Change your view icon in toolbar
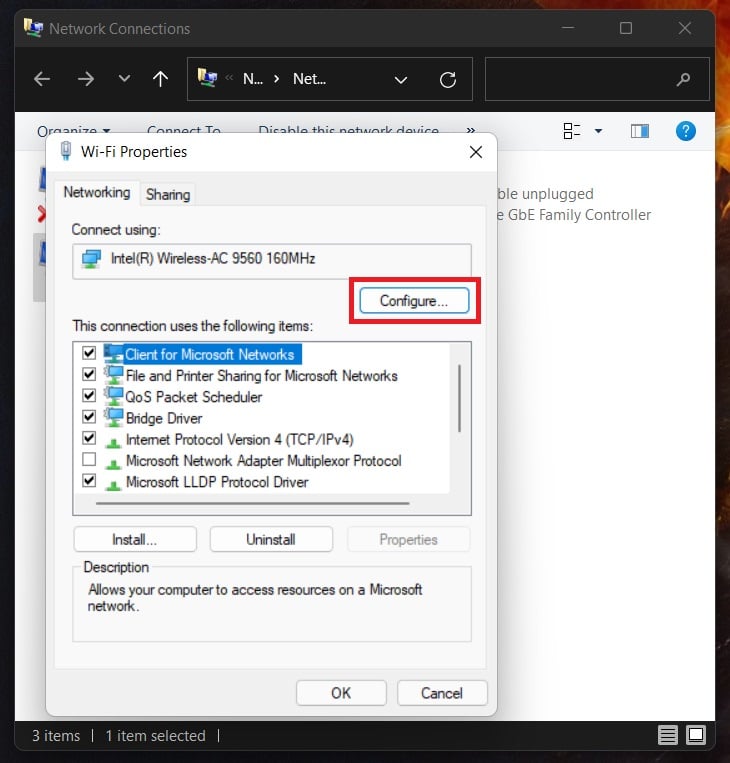 pos(572,131)
